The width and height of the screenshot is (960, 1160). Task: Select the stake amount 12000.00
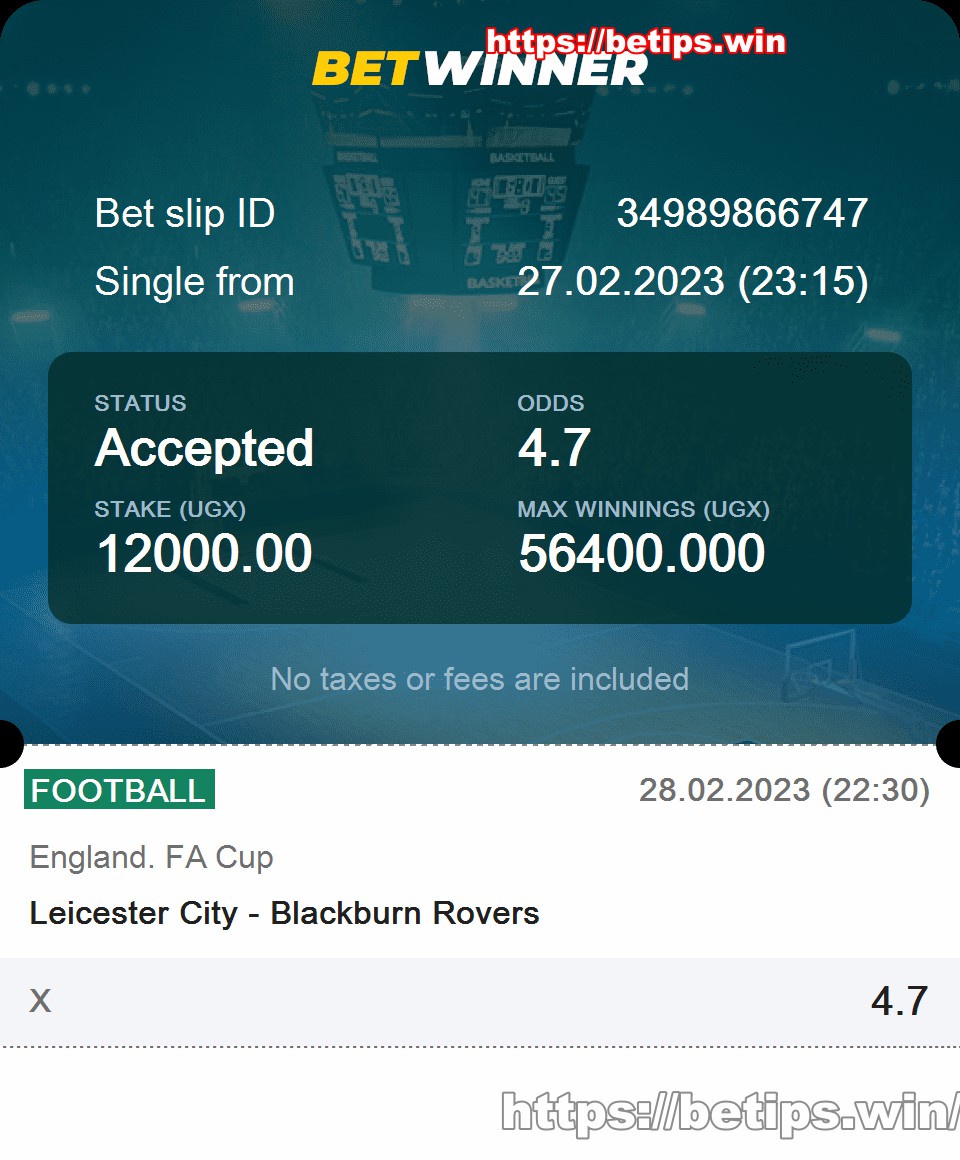pos(204,553)
